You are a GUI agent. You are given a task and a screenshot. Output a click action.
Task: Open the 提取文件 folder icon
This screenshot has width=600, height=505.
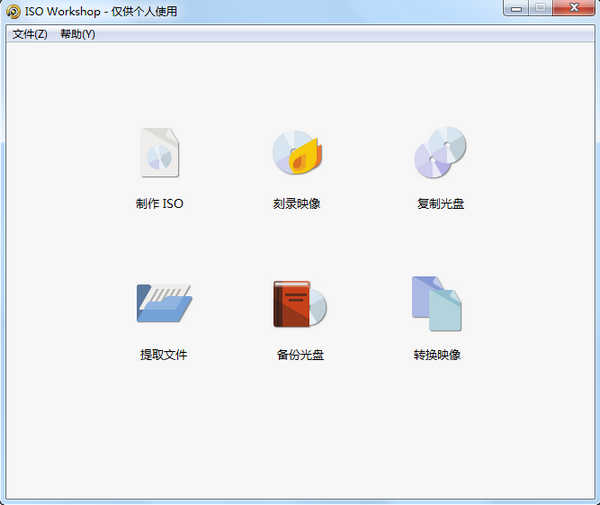164,303
